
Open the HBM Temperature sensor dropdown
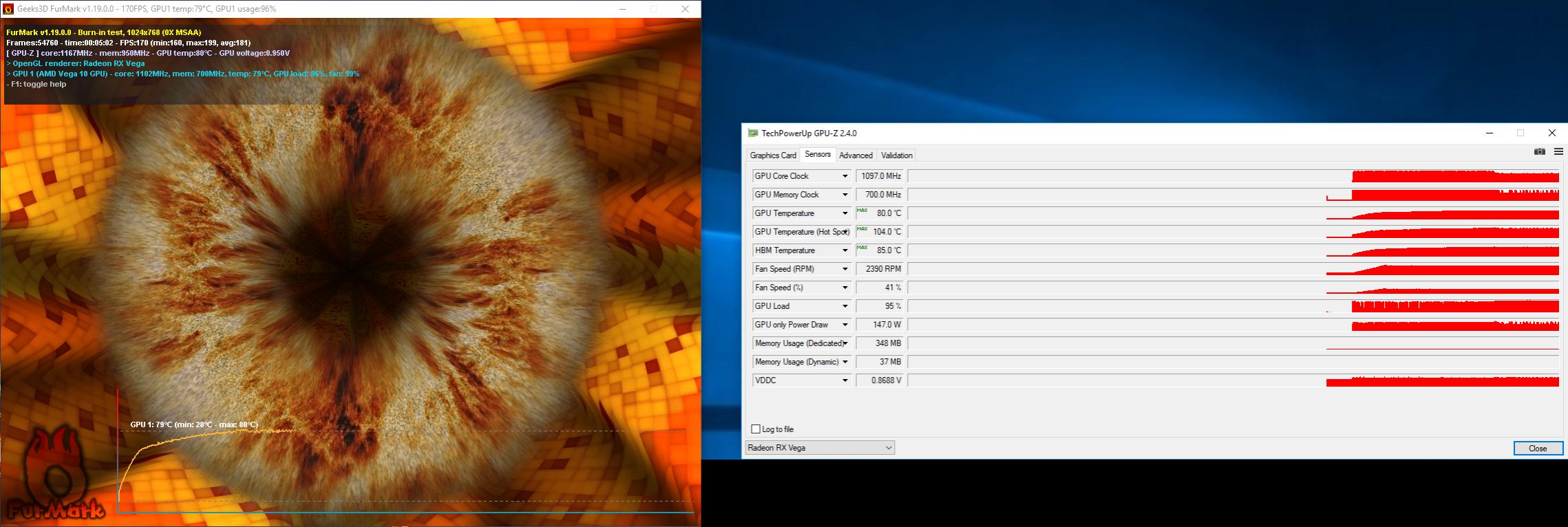tap(845, 250)
